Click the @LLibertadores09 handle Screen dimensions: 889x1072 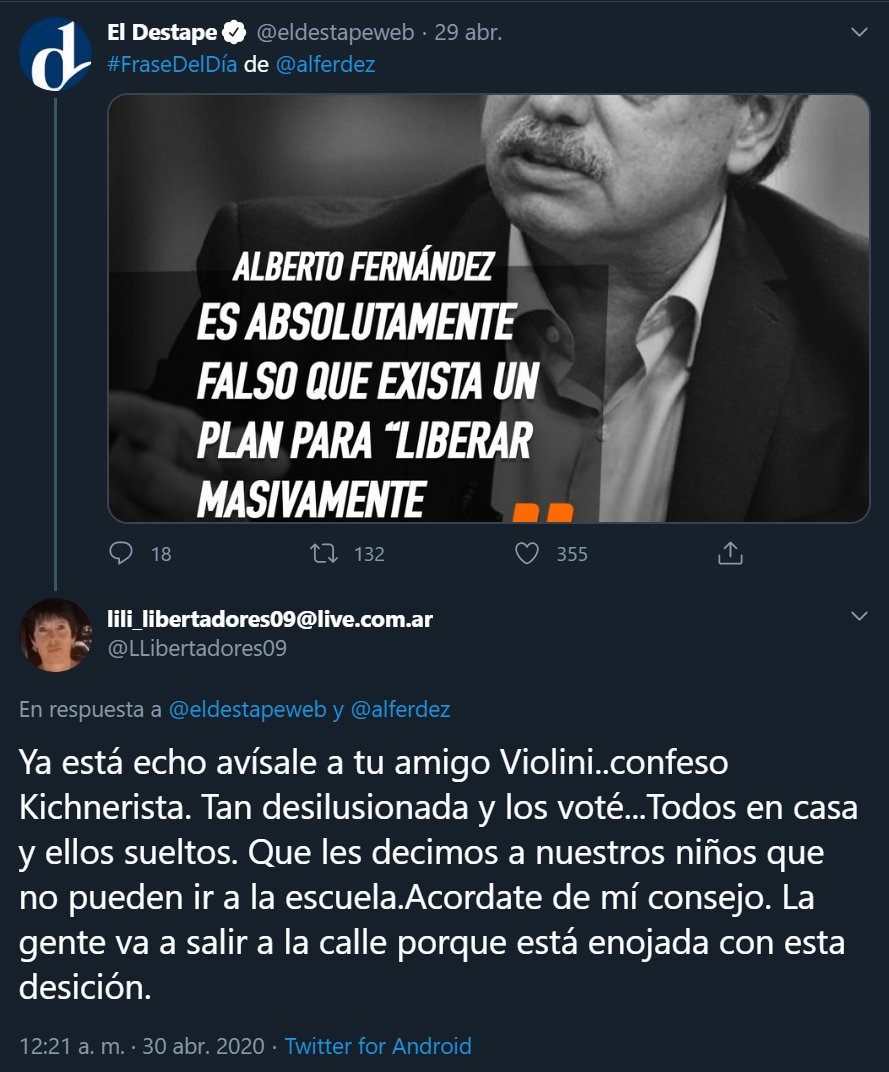coord(197,648)
